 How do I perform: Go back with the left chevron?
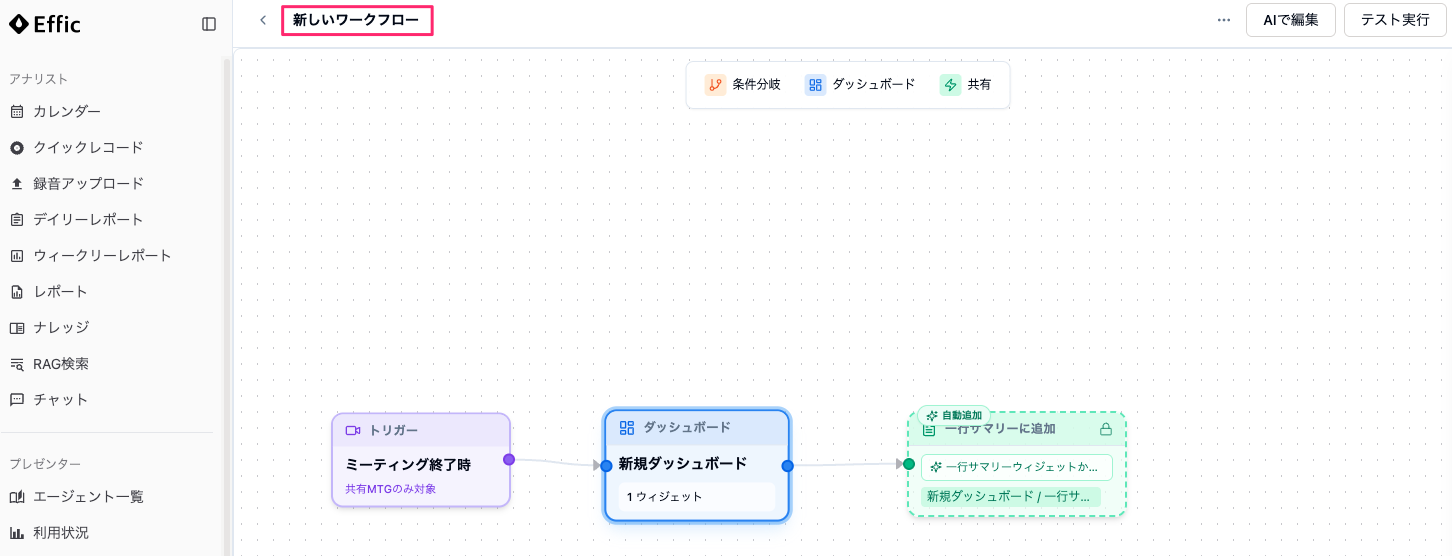(263, 20)
